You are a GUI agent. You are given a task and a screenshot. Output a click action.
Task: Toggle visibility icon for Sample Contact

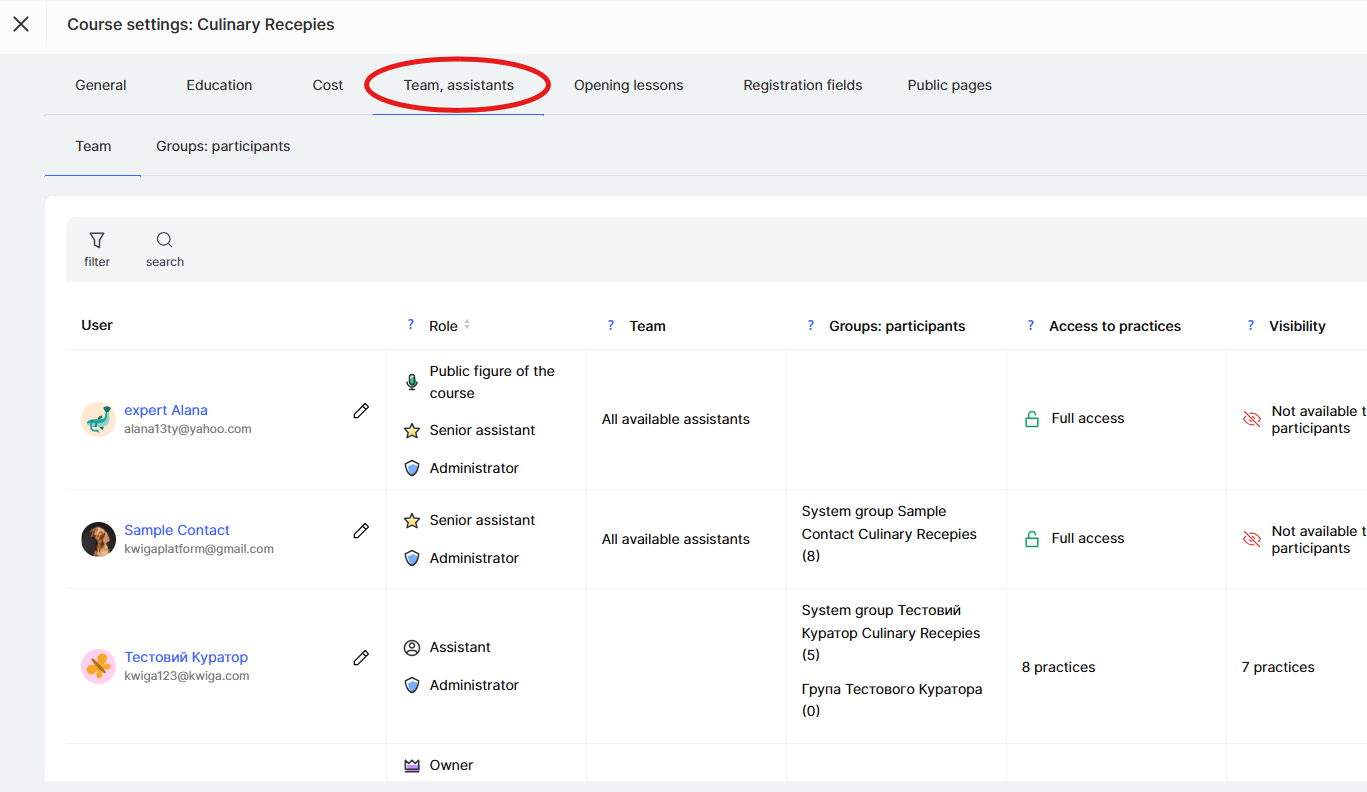pyautogui.click(x=1251, y=539)
